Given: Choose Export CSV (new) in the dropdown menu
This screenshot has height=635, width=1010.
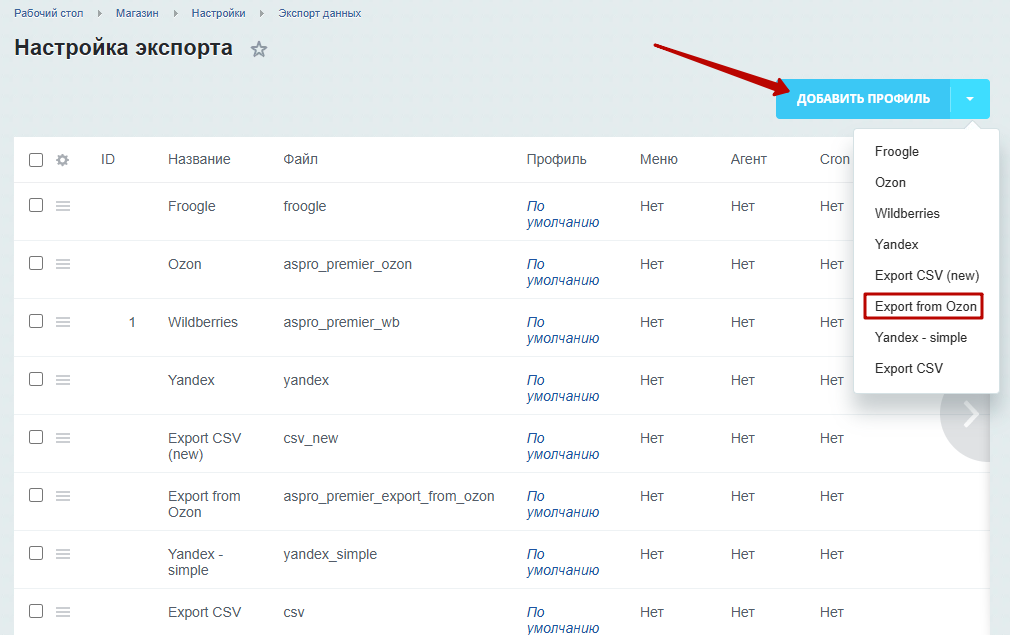Looking at the screenshot, I should pyautogui.click(x=927, y=276).
